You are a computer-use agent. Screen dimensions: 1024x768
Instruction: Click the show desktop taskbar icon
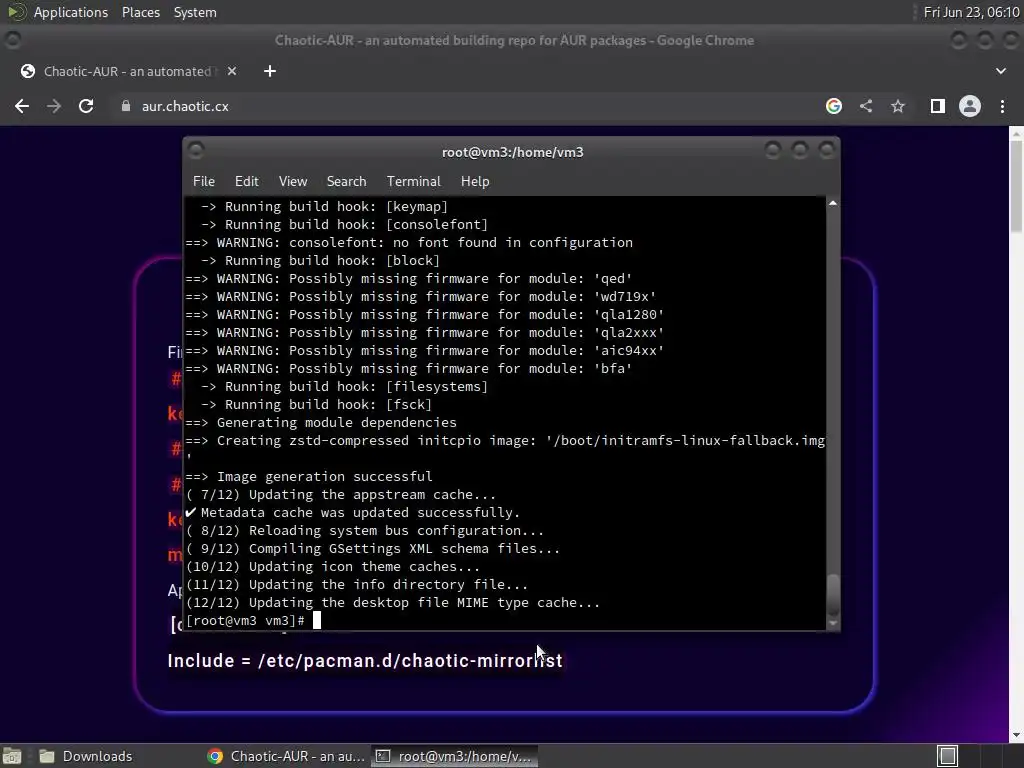[x=12, y=756]
